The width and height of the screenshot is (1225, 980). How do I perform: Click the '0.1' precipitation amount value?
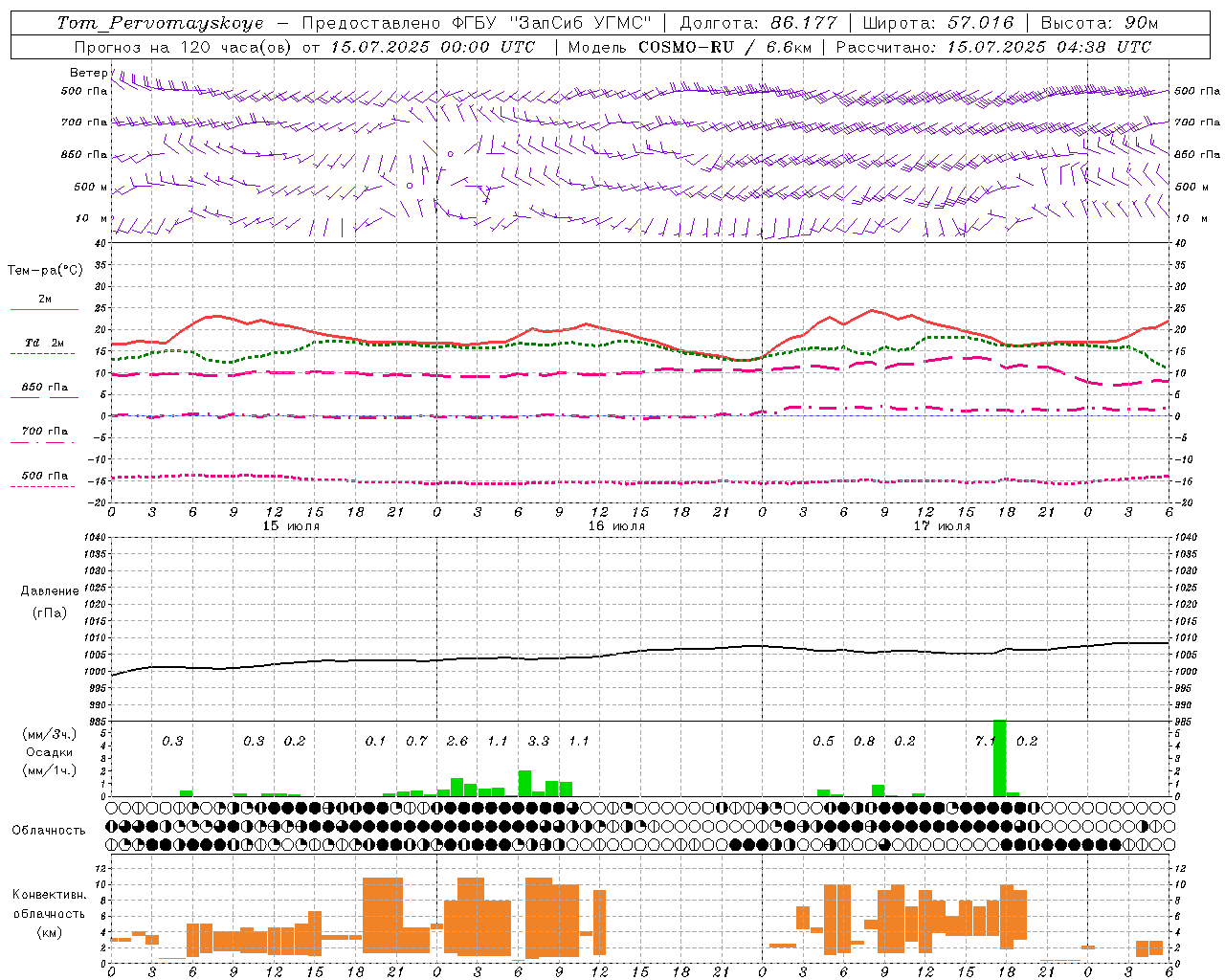point(375,742)
